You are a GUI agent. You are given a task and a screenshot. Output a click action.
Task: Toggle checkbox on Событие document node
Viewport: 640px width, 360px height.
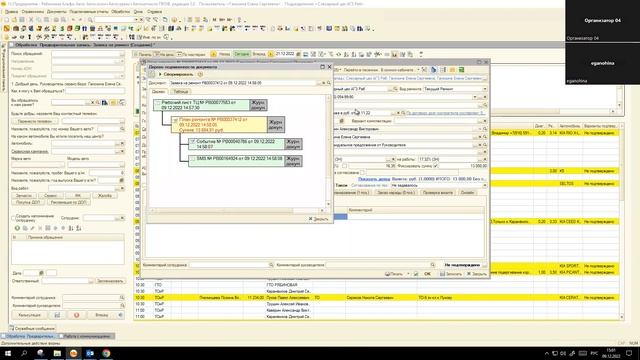[193, 142]
